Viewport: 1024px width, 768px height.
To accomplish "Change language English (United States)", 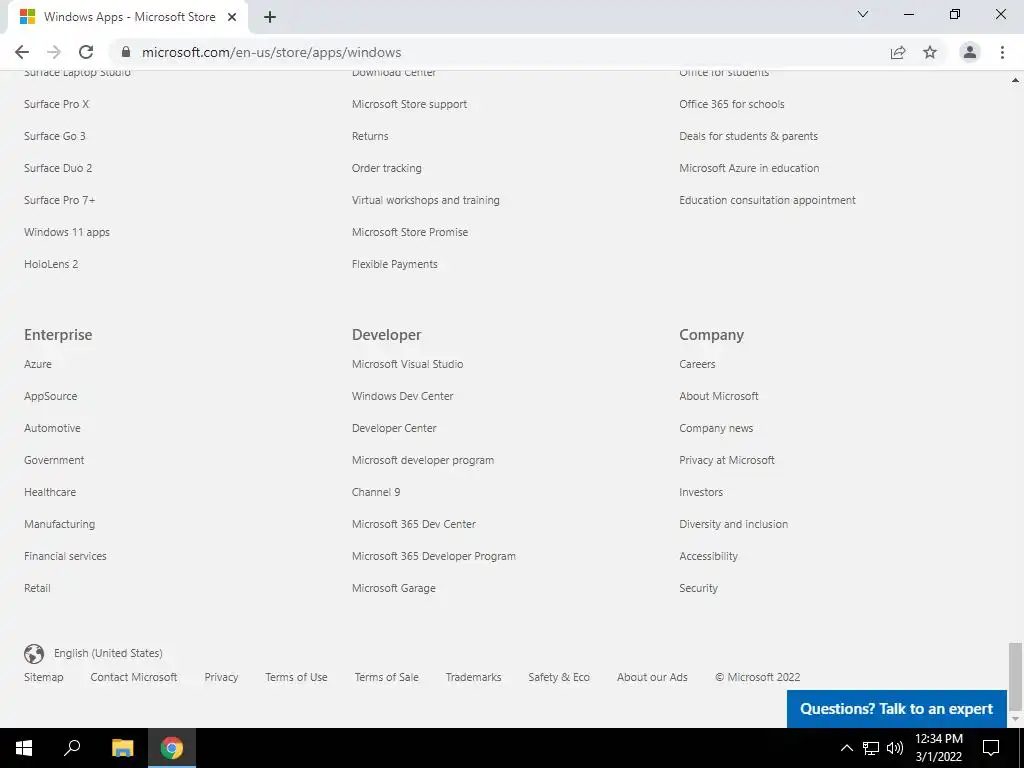I will pos(108,653).
